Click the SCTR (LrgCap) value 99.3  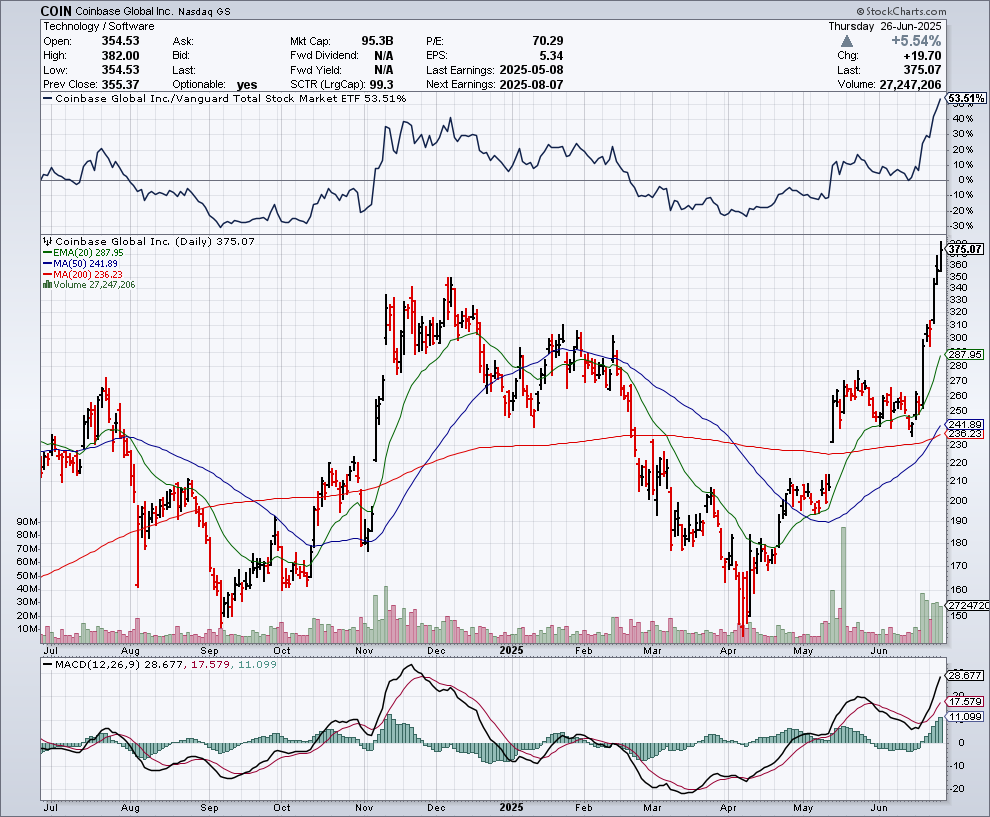(383, 84)
